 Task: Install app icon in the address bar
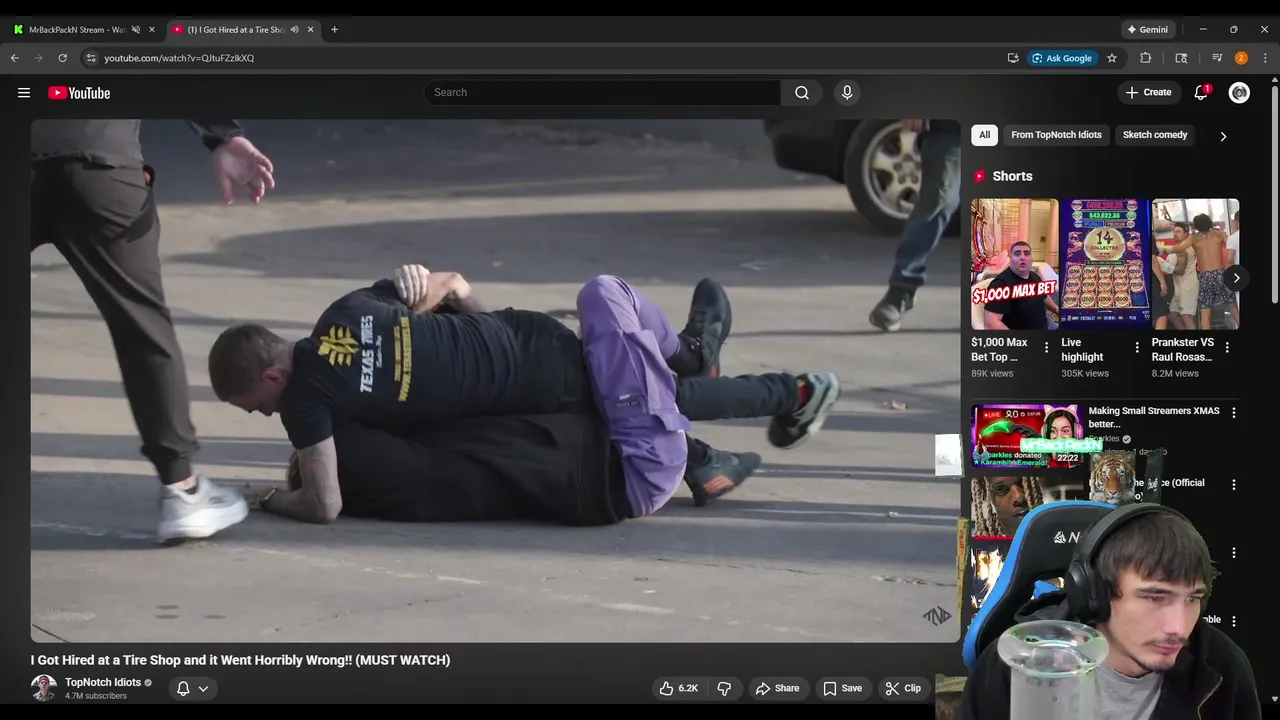point(1013,58)
